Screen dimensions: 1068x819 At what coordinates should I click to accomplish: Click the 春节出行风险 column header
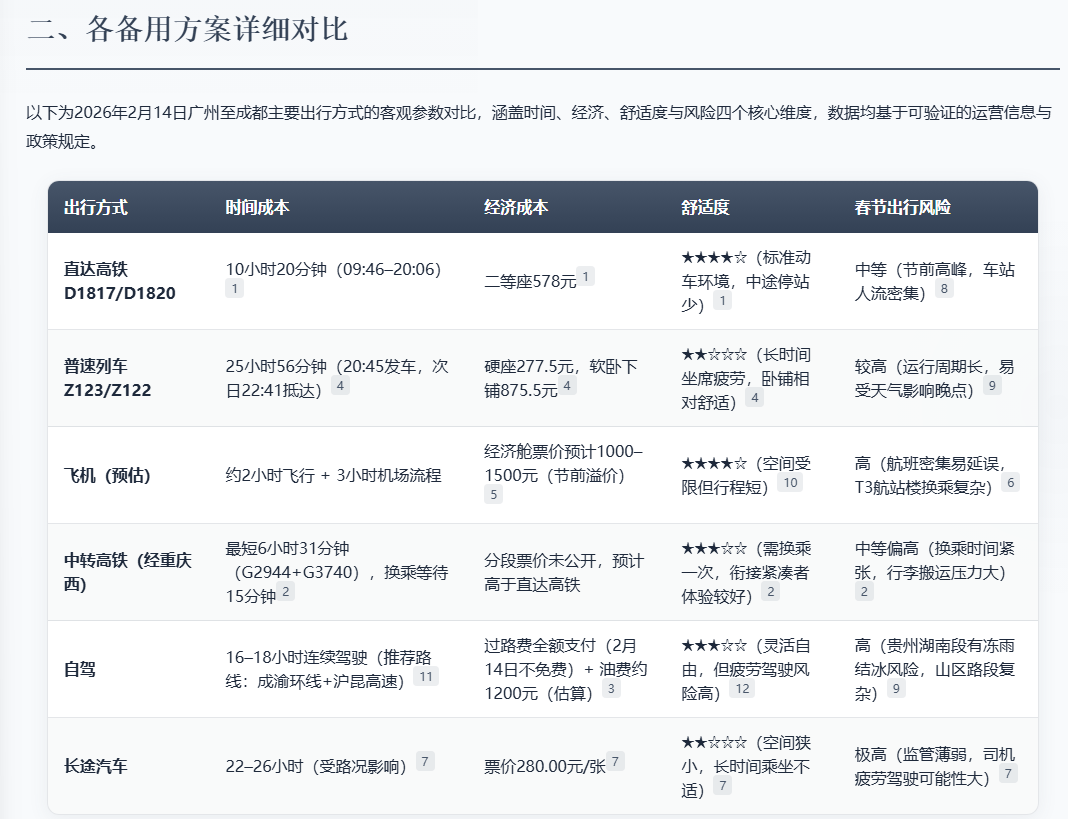[902, 208]
